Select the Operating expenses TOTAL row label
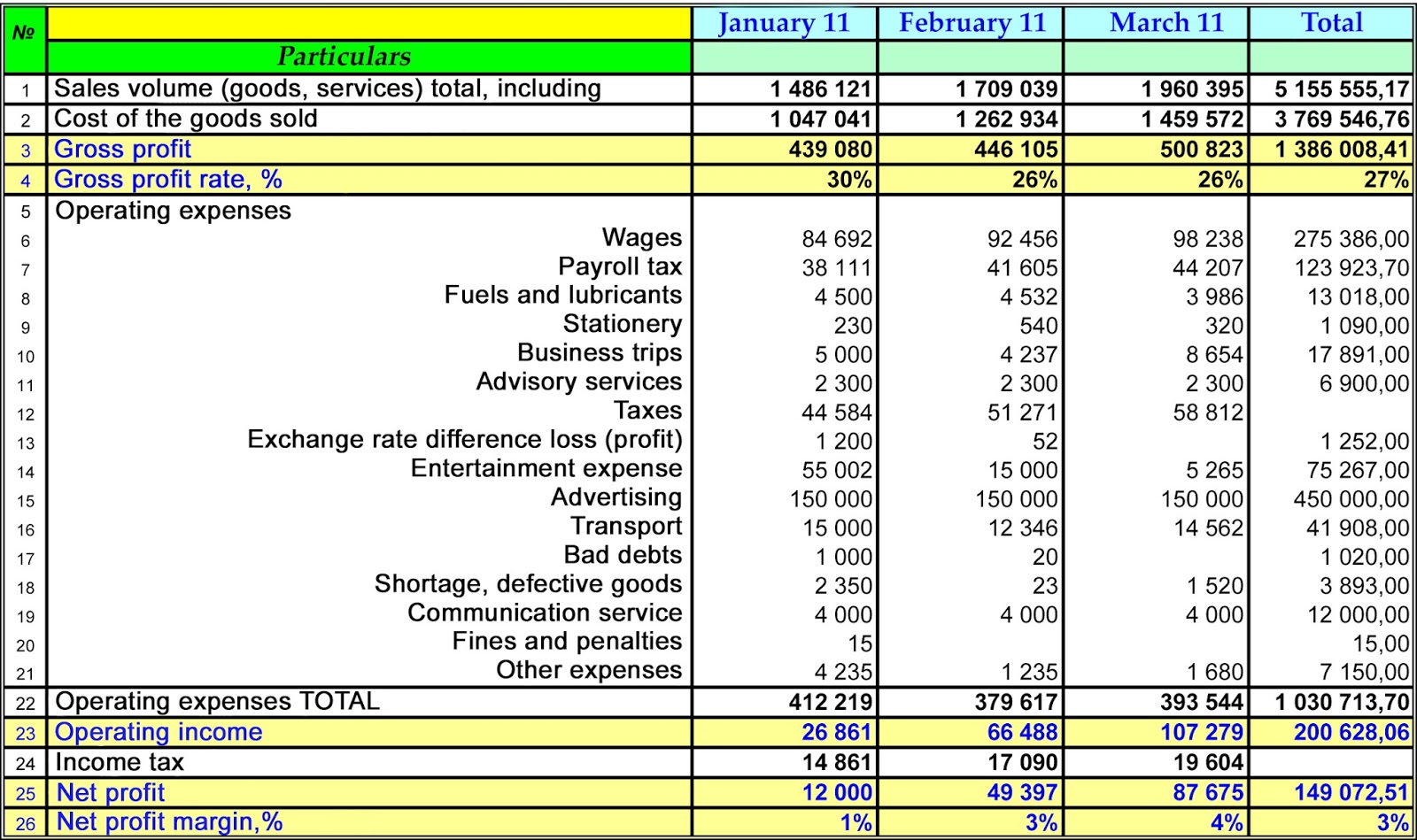 coord(213,702)
